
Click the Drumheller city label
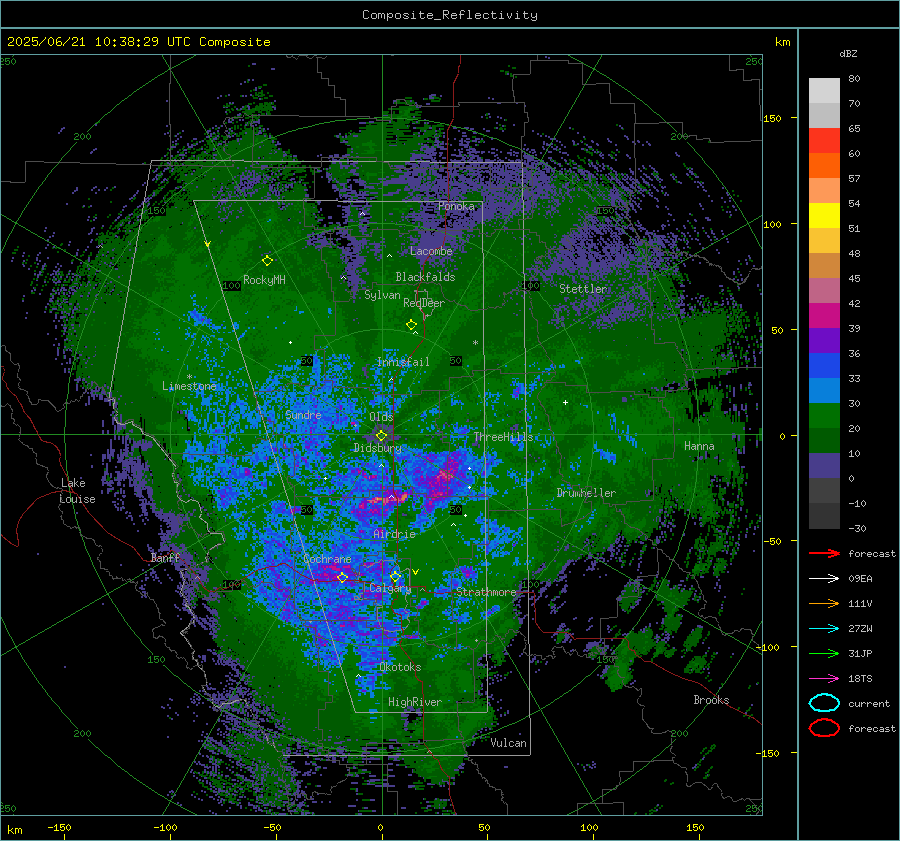pos(586,493)
